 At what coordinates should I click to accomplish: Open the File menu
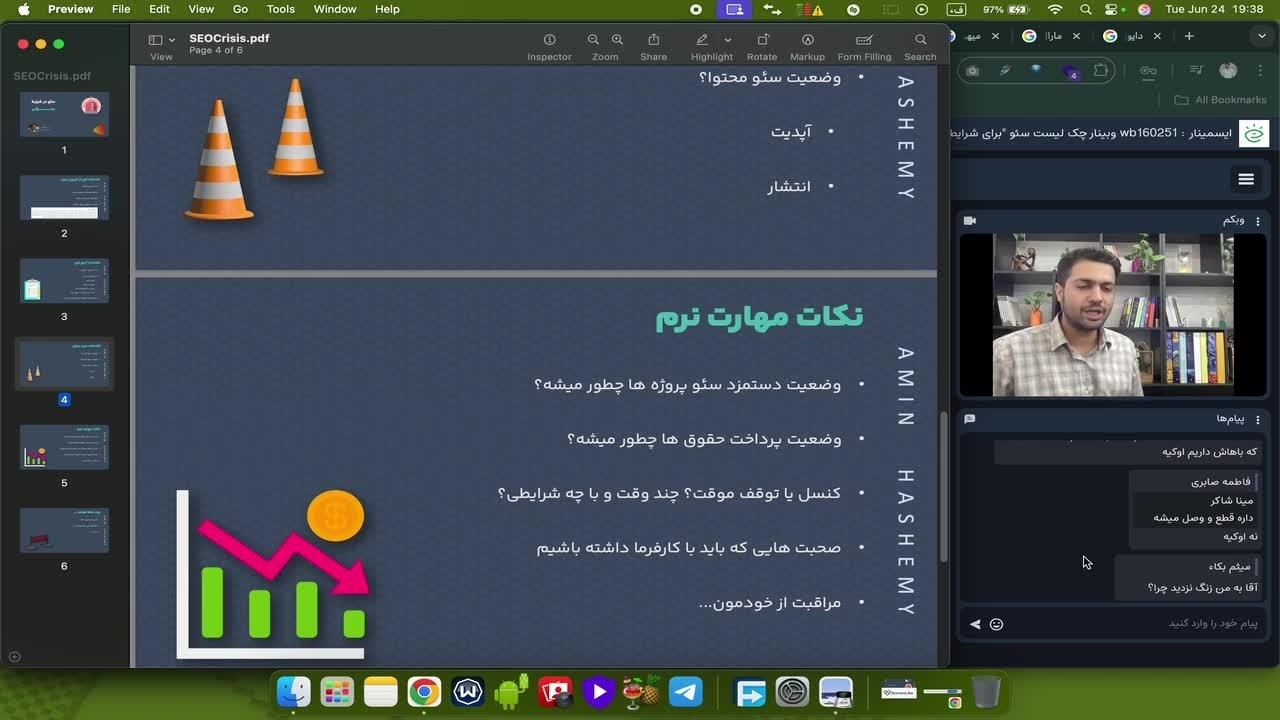coord(121,9)
